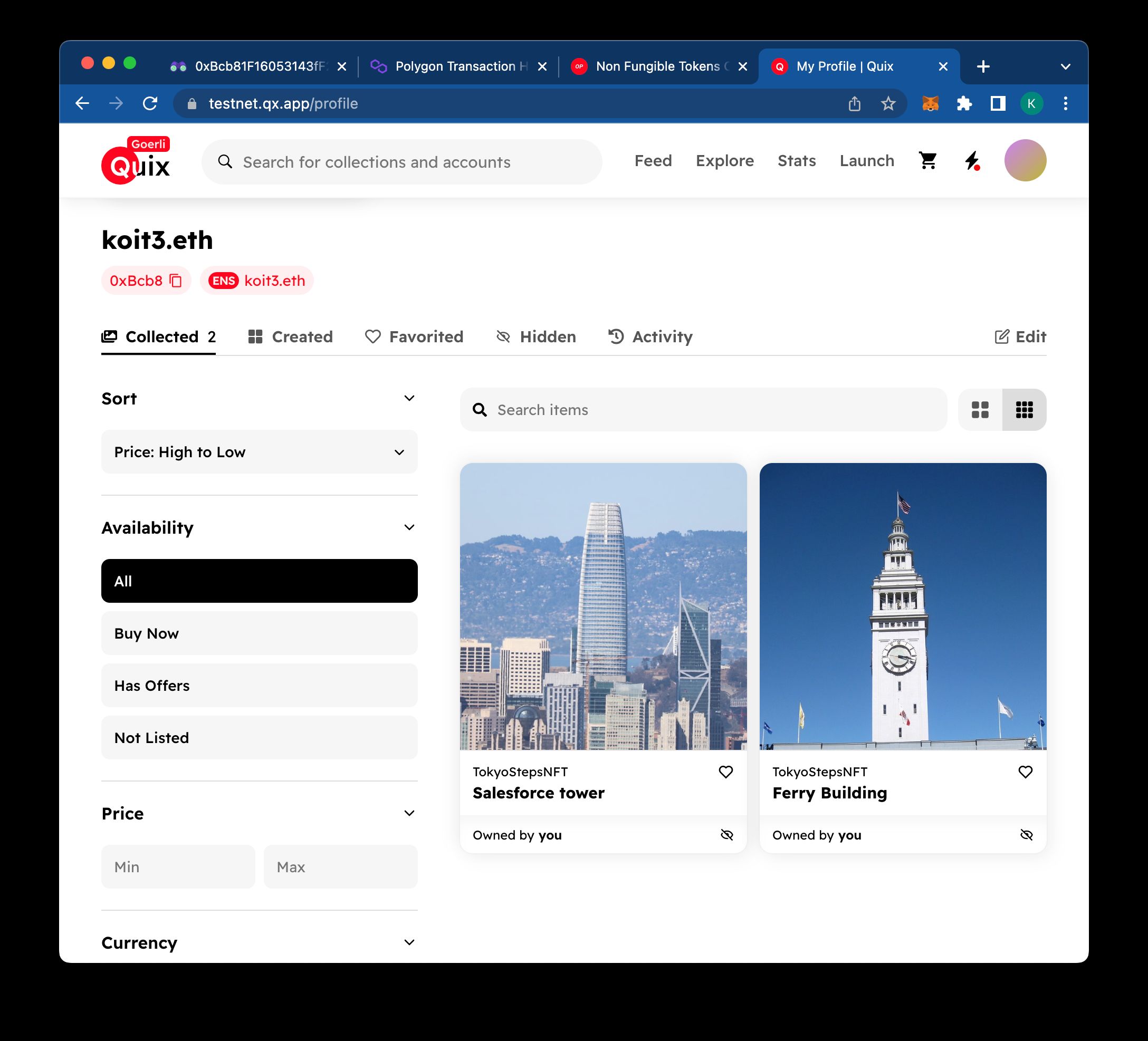This screenshot has height=1041, width=1148.
Task: Bookmark this page with the star icon
Action: click(888, 103)
